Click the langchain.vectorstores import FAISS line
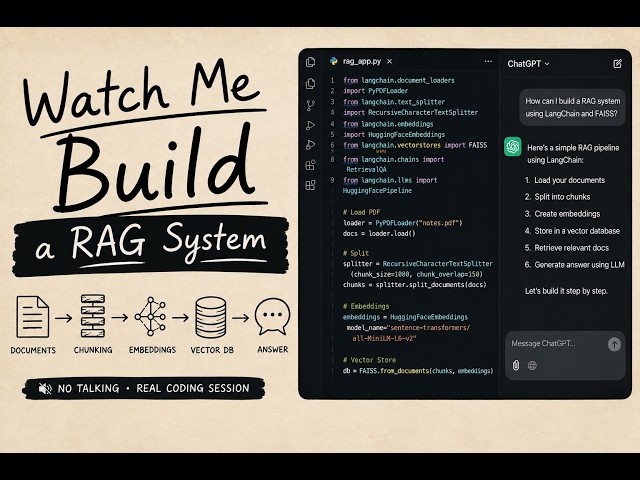The image size is (640, 480). click(x=415, y=145)
